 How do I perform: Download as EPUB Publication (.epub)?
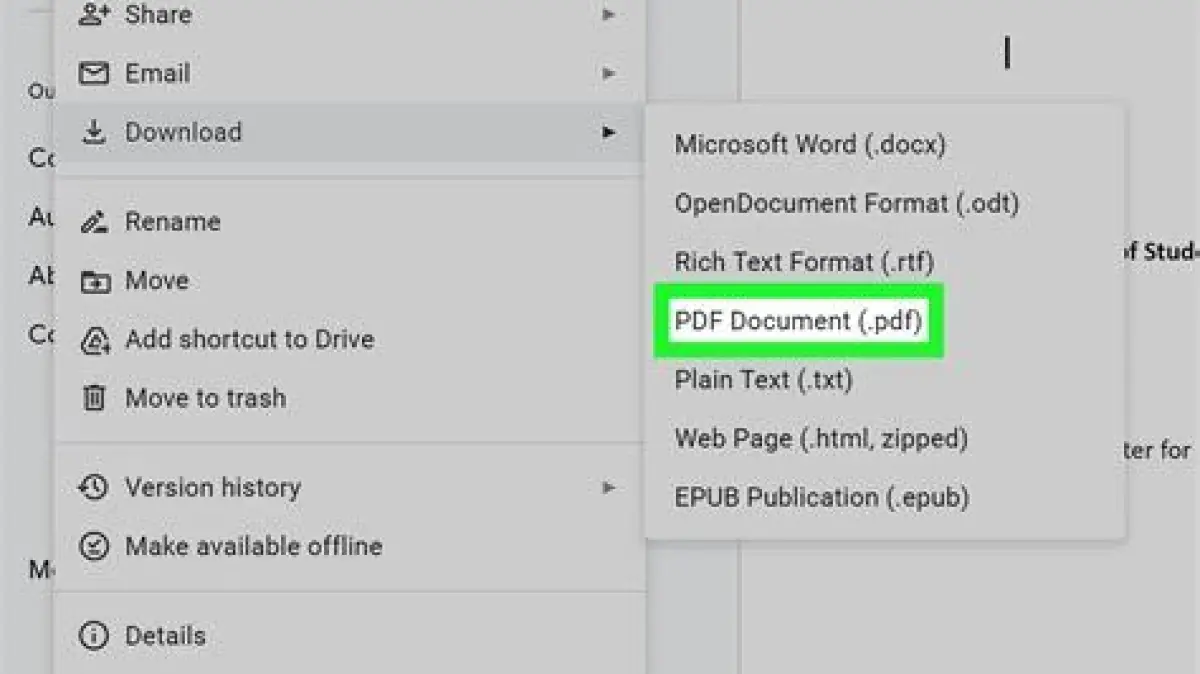(x=821, y=497)
